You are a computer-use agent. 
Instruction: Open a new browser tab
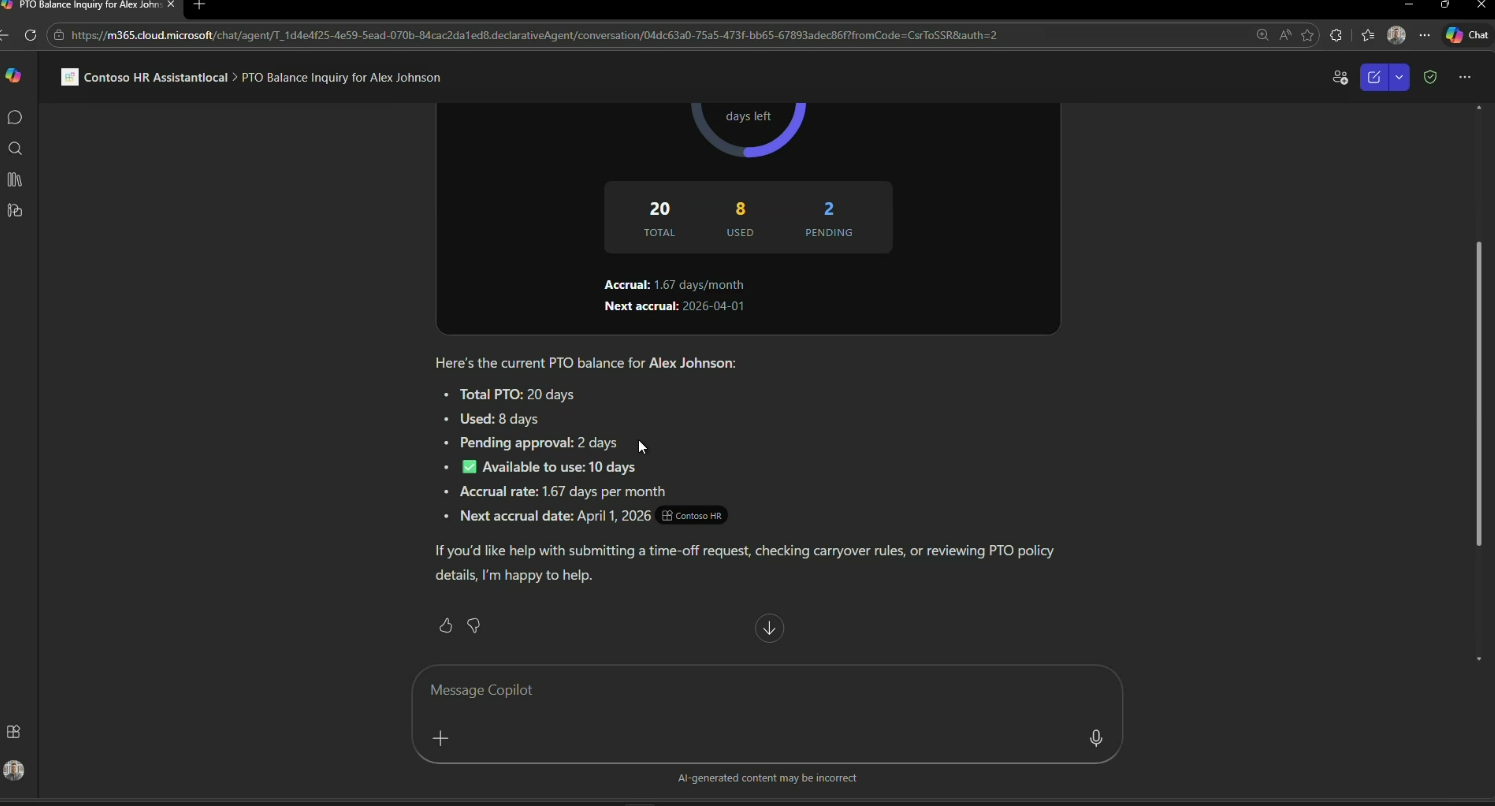(x=199, y=5)
